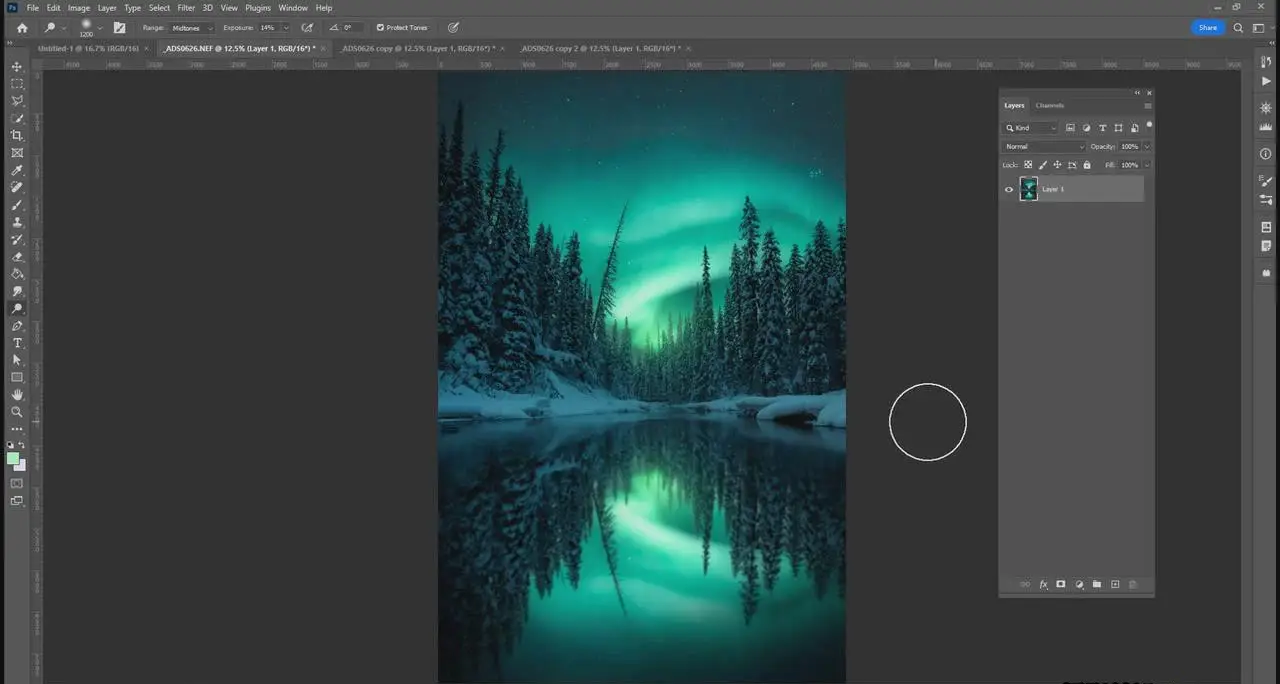Collapse the Layers panel with double arrows
The width and height of the screenshot is (1280, 684).
(x=1137, y=93)
